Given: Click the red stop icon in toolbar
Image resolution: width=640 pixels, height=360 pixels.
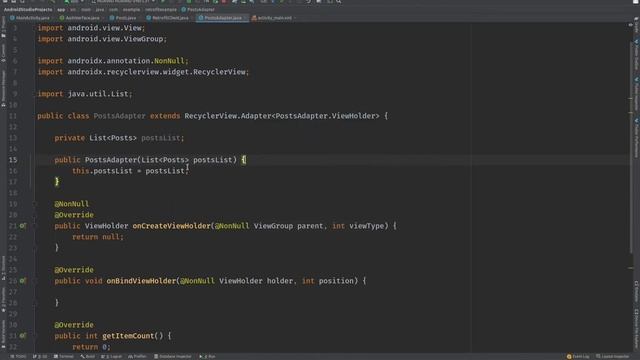Looking at the screenshot, I should [224, 2].
